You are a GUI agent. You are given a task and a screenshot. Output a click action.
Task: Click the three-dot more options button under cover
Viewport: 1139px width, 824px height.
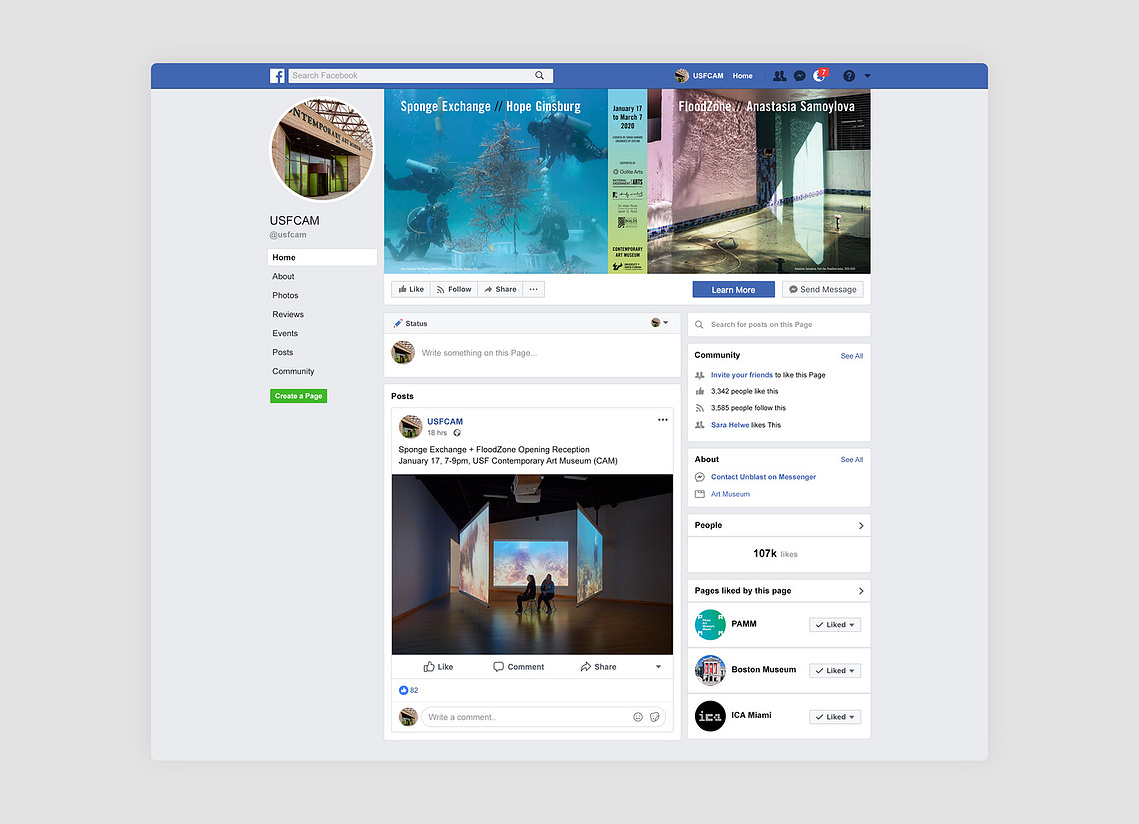pyautogui.click(x=533, y=289)
